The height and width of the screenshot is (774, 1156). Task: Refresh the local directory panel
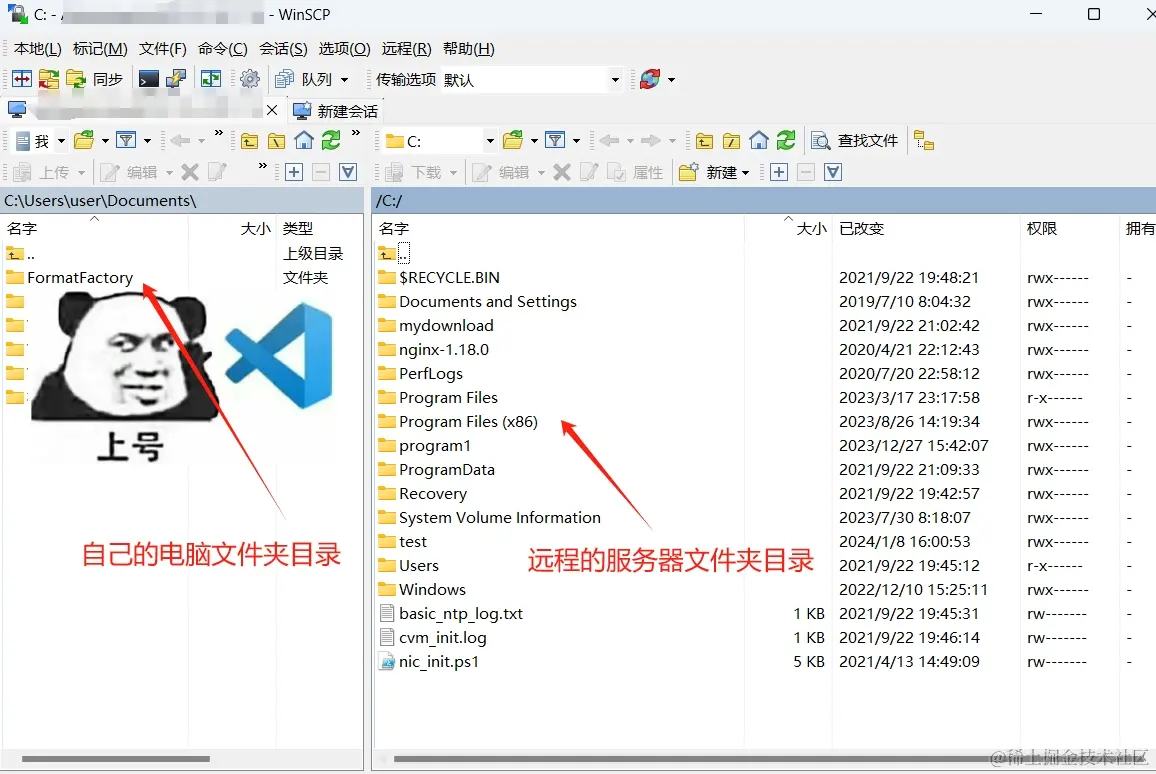coord(331,140)
